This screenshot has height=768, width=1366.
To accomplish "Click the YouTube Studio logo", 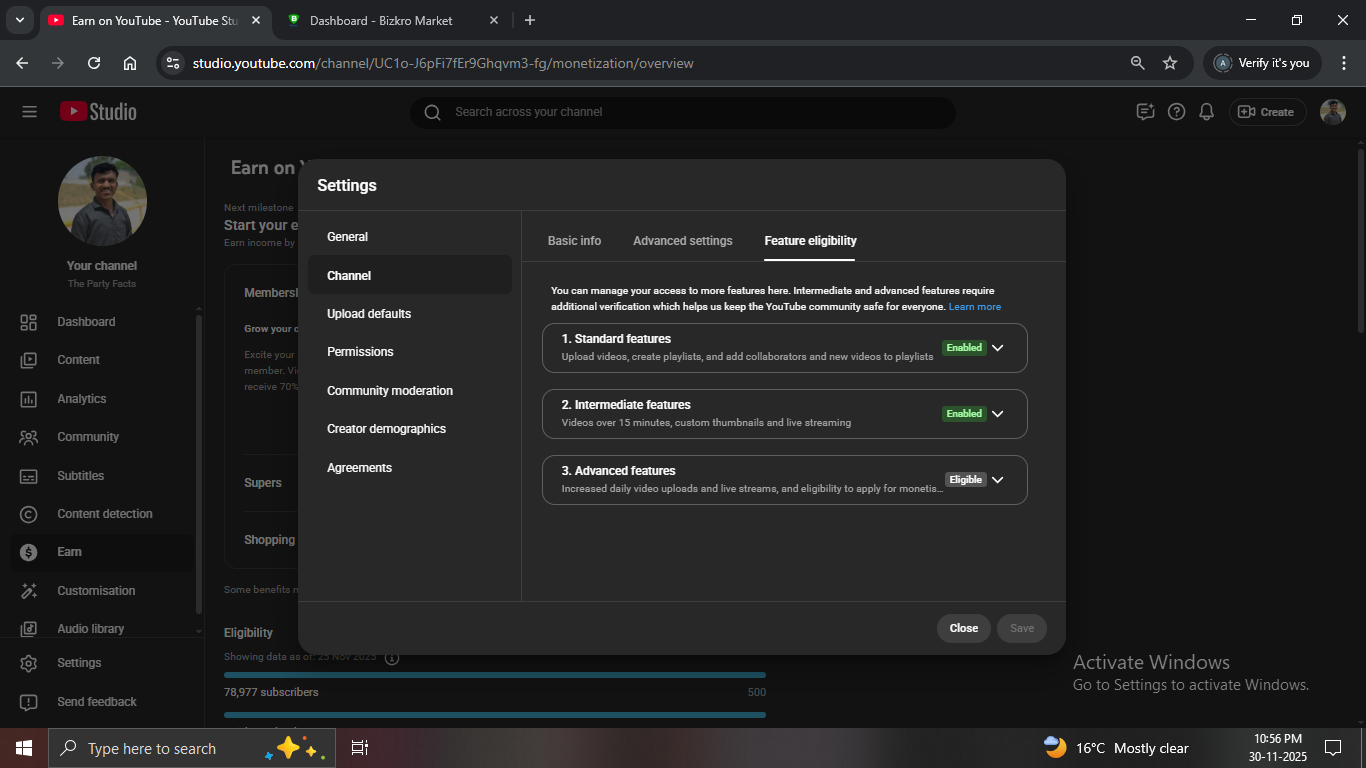I will (x=98, y=112).
